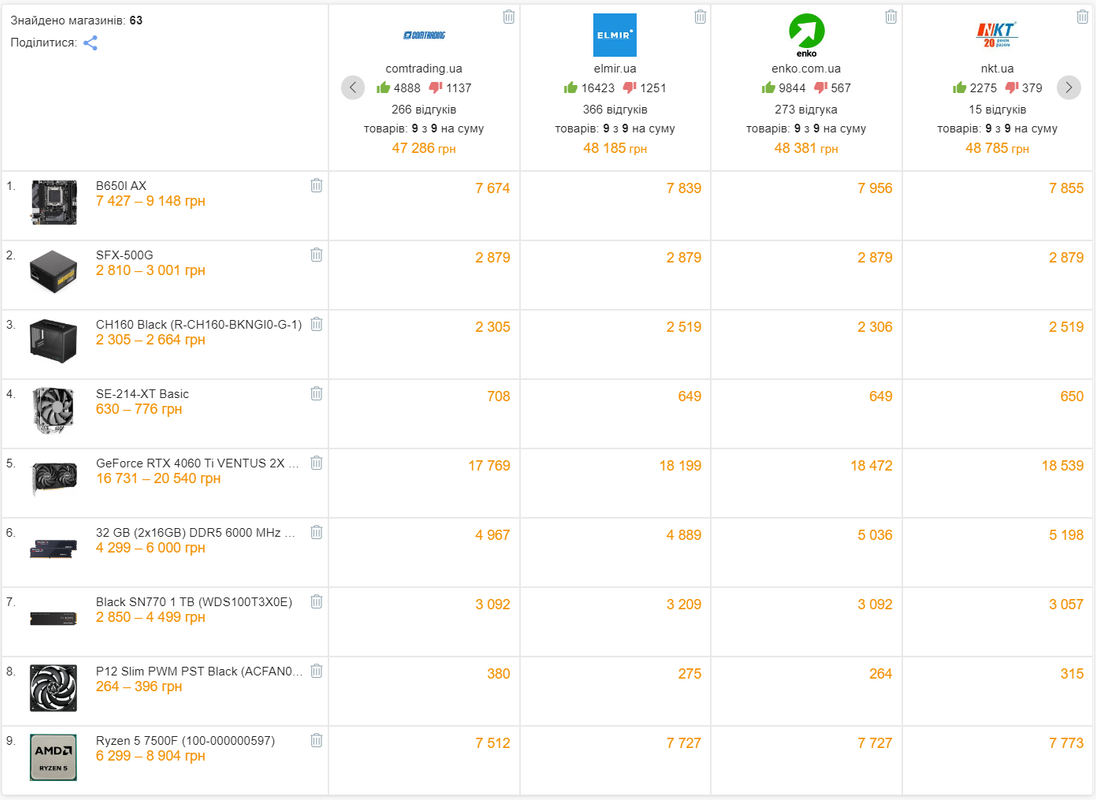Delete the SE-214-XT Basic row with its trash icon

point(317,393)
